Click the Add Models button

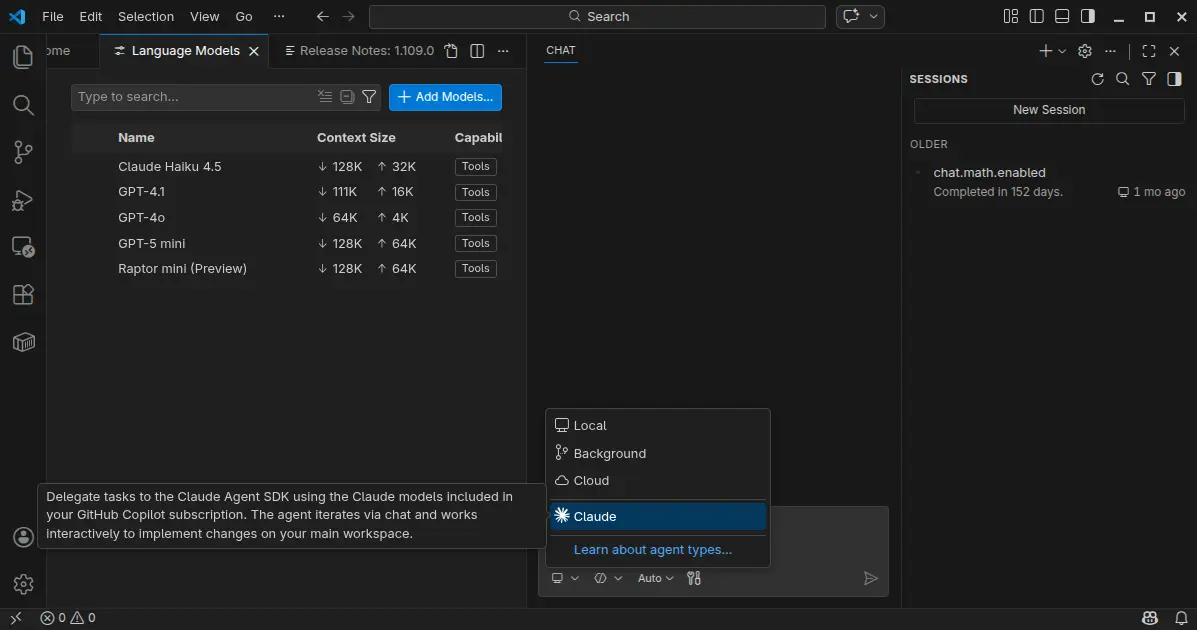point(445,97)
